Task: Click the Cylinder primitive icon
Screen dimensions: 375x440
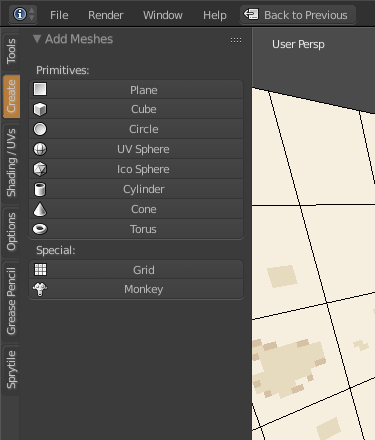Action: [40, 189]
